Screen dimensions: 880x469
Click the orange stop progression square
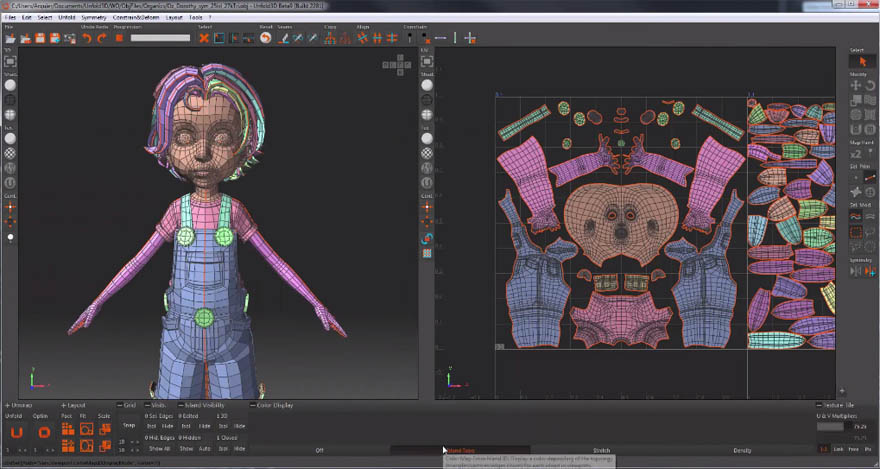[x=119, y=38]
